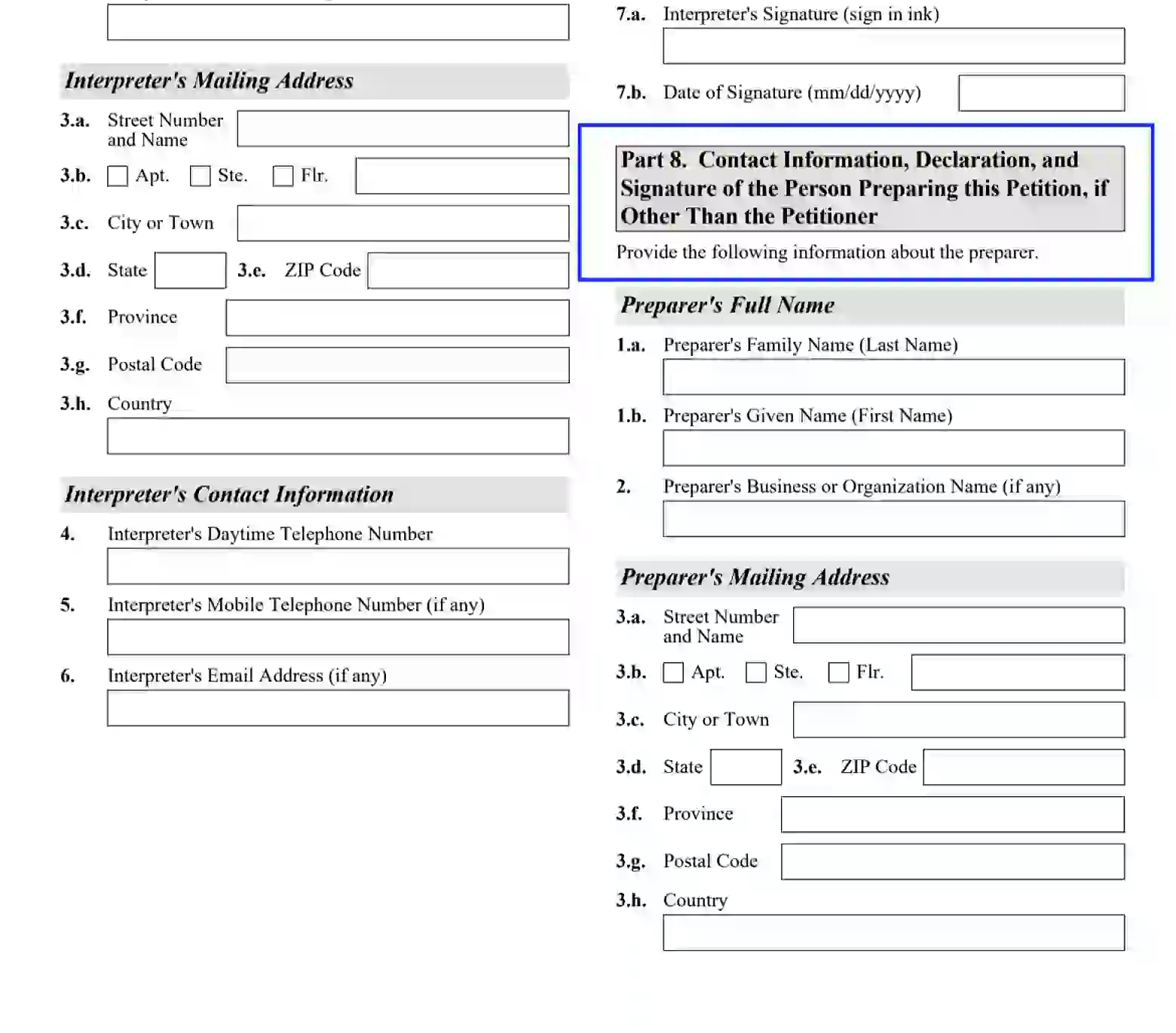Check the Flr. box under Interpreter's Mailing Address
Image resolution: width=1176 pixels, height=1033 pixels.
pyautogui.click(x=283, y=176)
